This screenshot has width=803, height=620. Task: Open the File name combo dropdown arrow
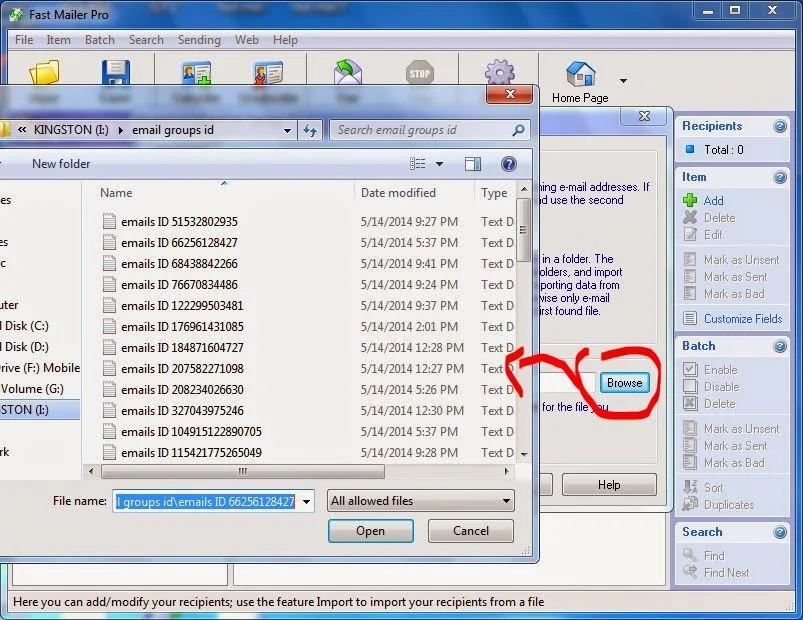click(x=306, y=501)
